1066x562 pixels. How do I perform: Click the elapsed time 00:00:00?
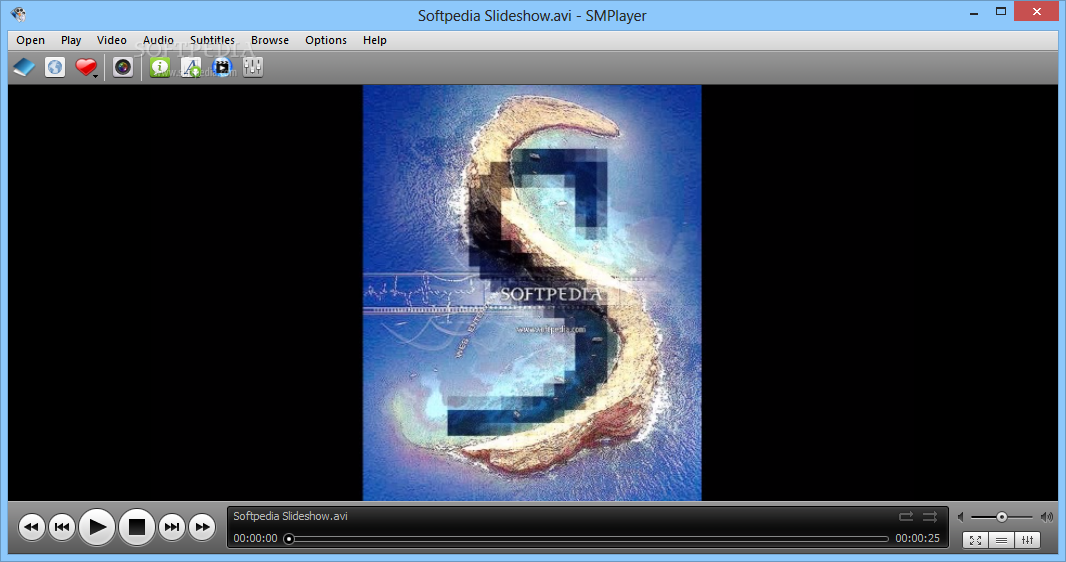click(256, 538)
